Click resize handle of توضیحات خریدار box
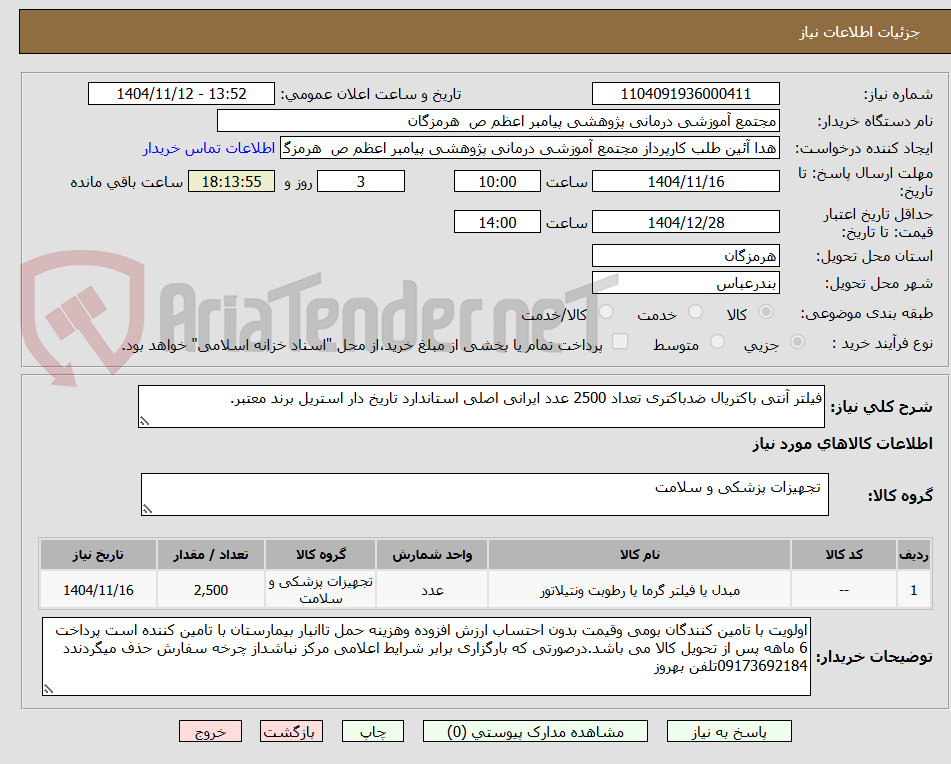The image size is (951, 764). coord(48,689)
